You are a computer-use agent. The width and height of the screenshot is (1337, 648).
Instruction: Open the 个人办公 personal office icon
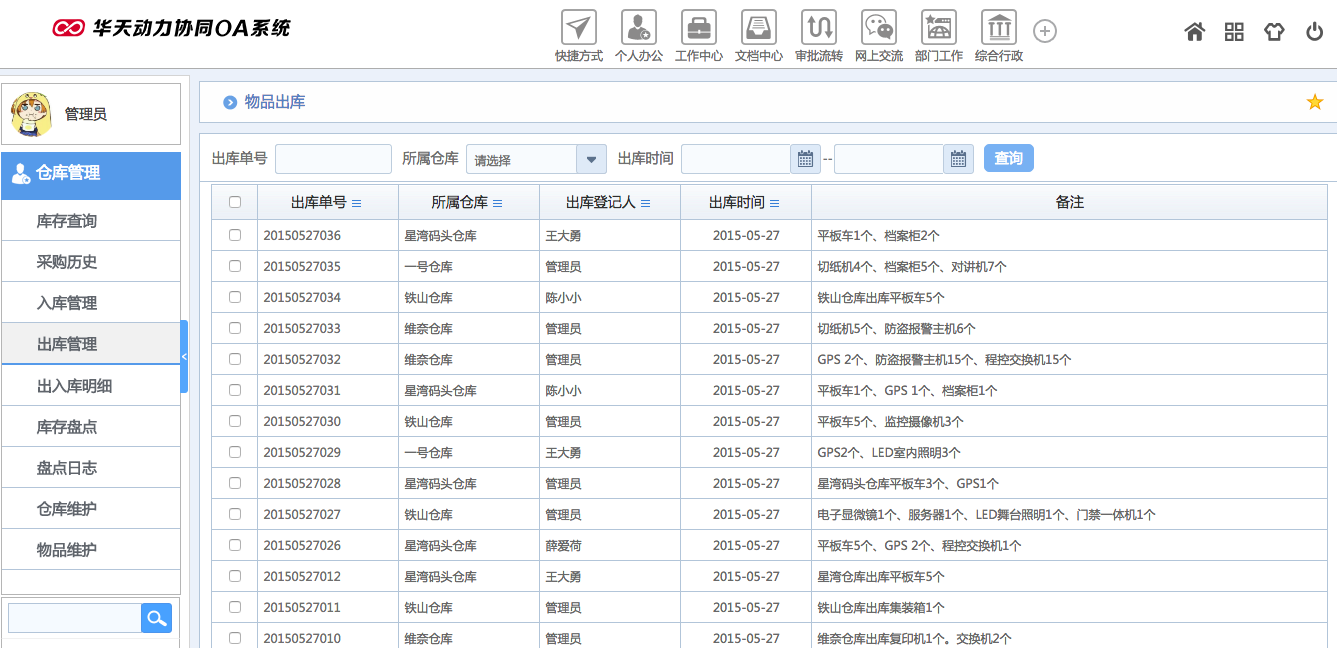[639, 28]
